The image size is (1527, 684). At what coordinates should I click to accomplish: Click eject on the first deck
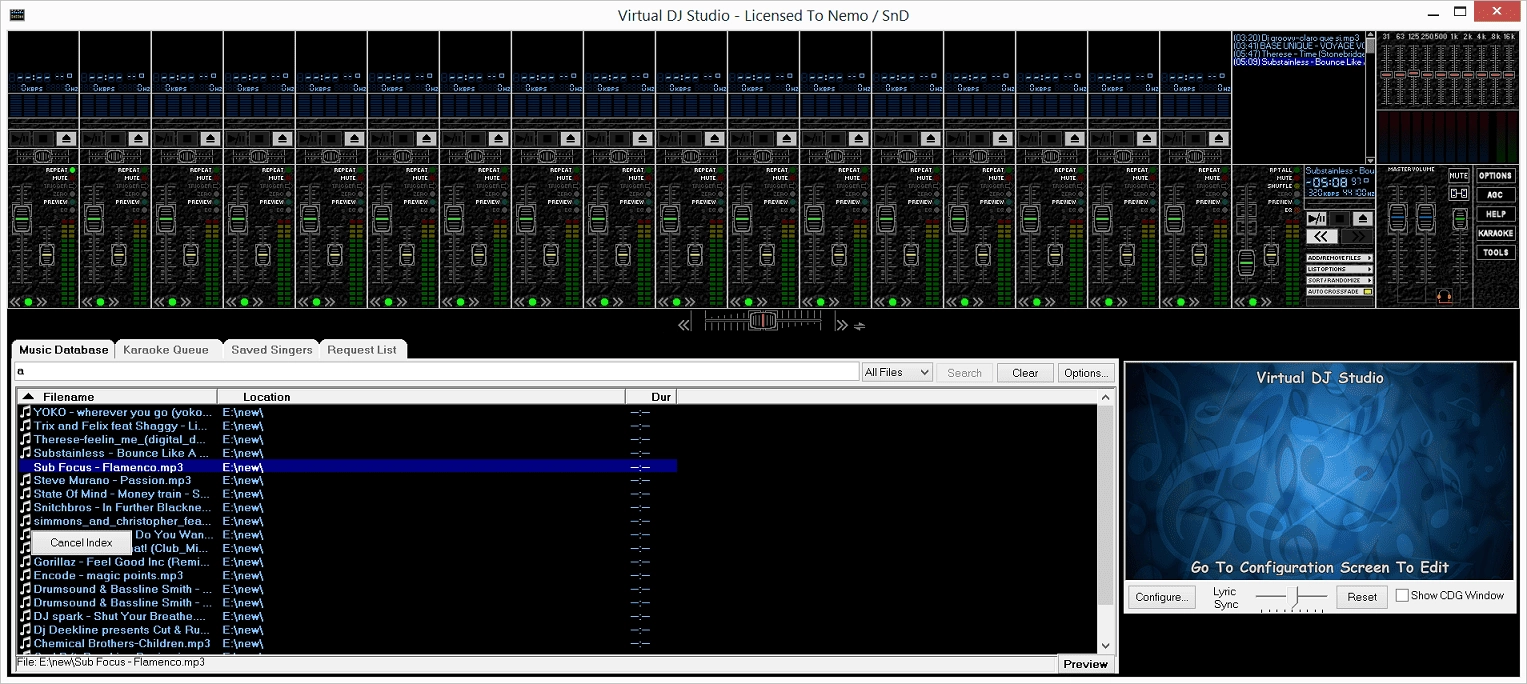coord(66,138)
